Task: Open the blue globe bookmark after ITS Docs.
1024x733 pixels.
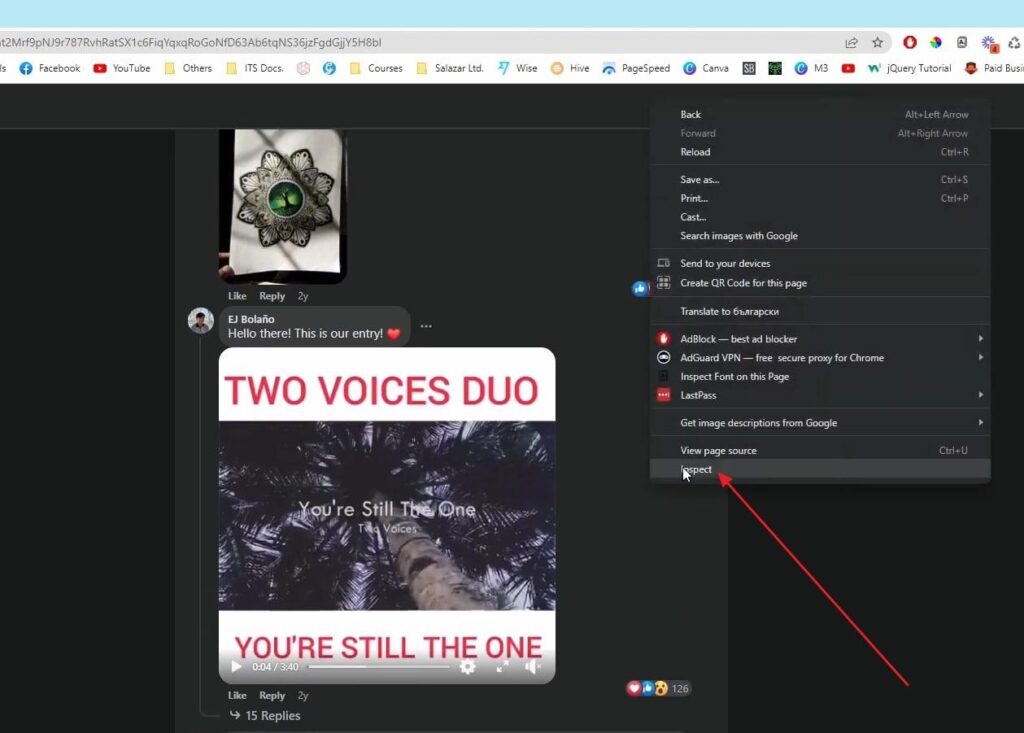Action: pyautogui.click(x=329, y=68)
